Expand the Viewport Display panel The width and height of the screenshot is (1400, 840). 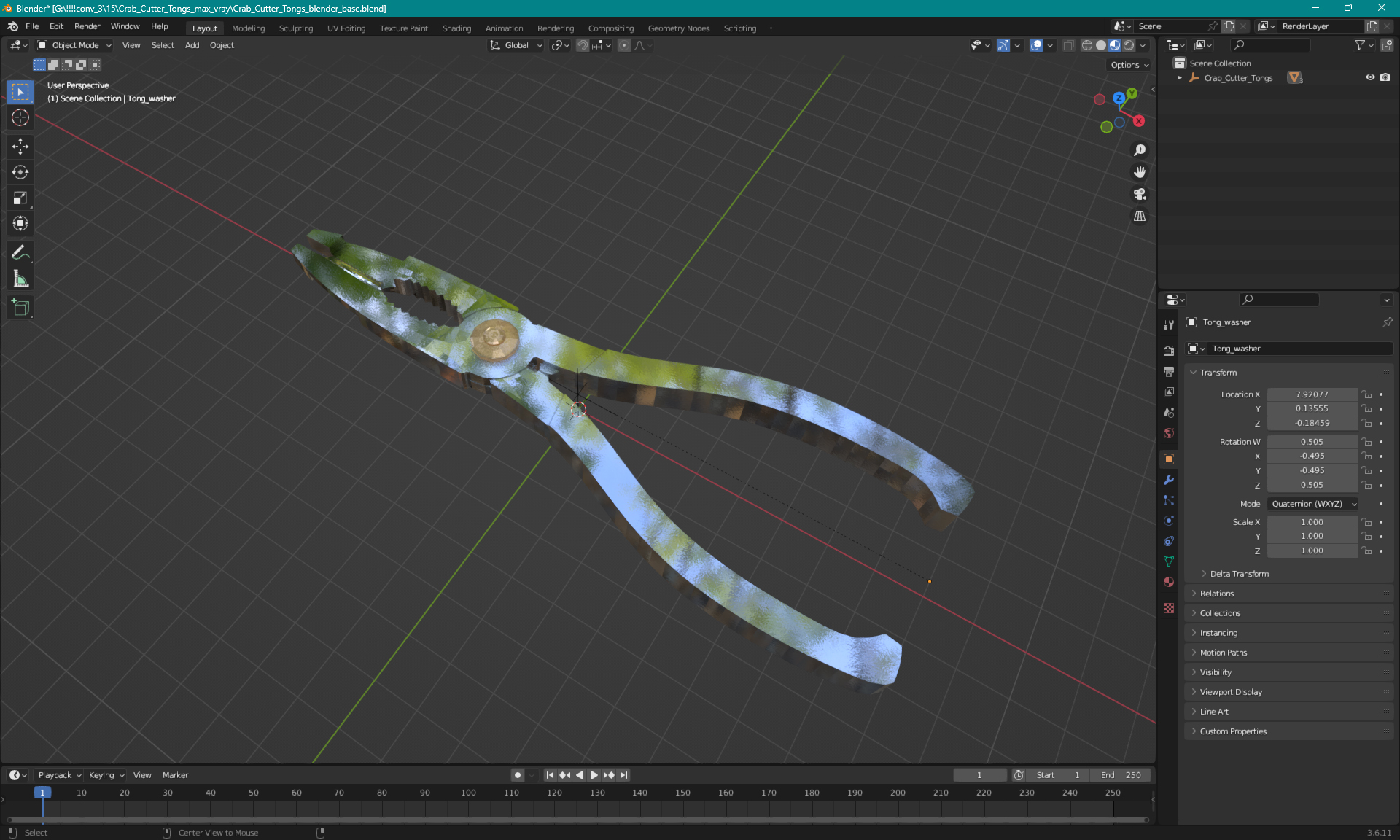pos(1289,692)
